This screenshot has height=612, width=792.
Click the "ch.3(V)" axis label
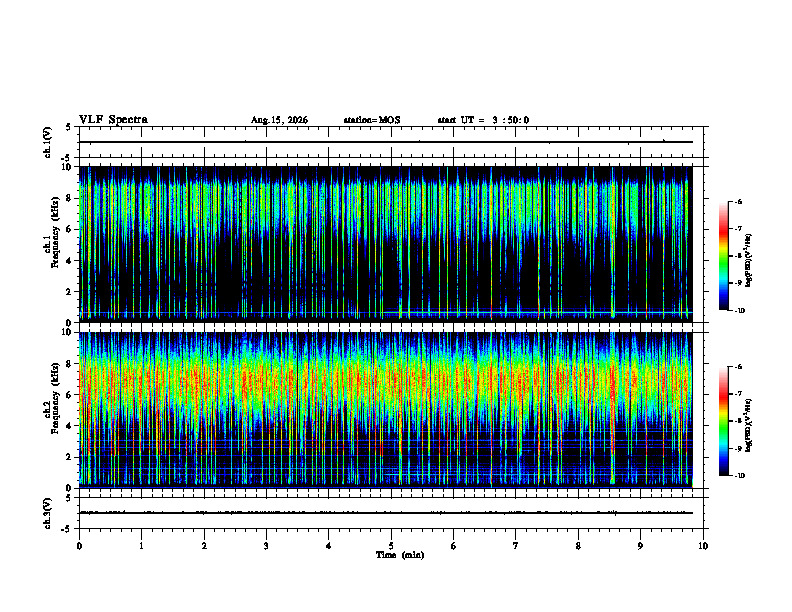pos(48,513)
